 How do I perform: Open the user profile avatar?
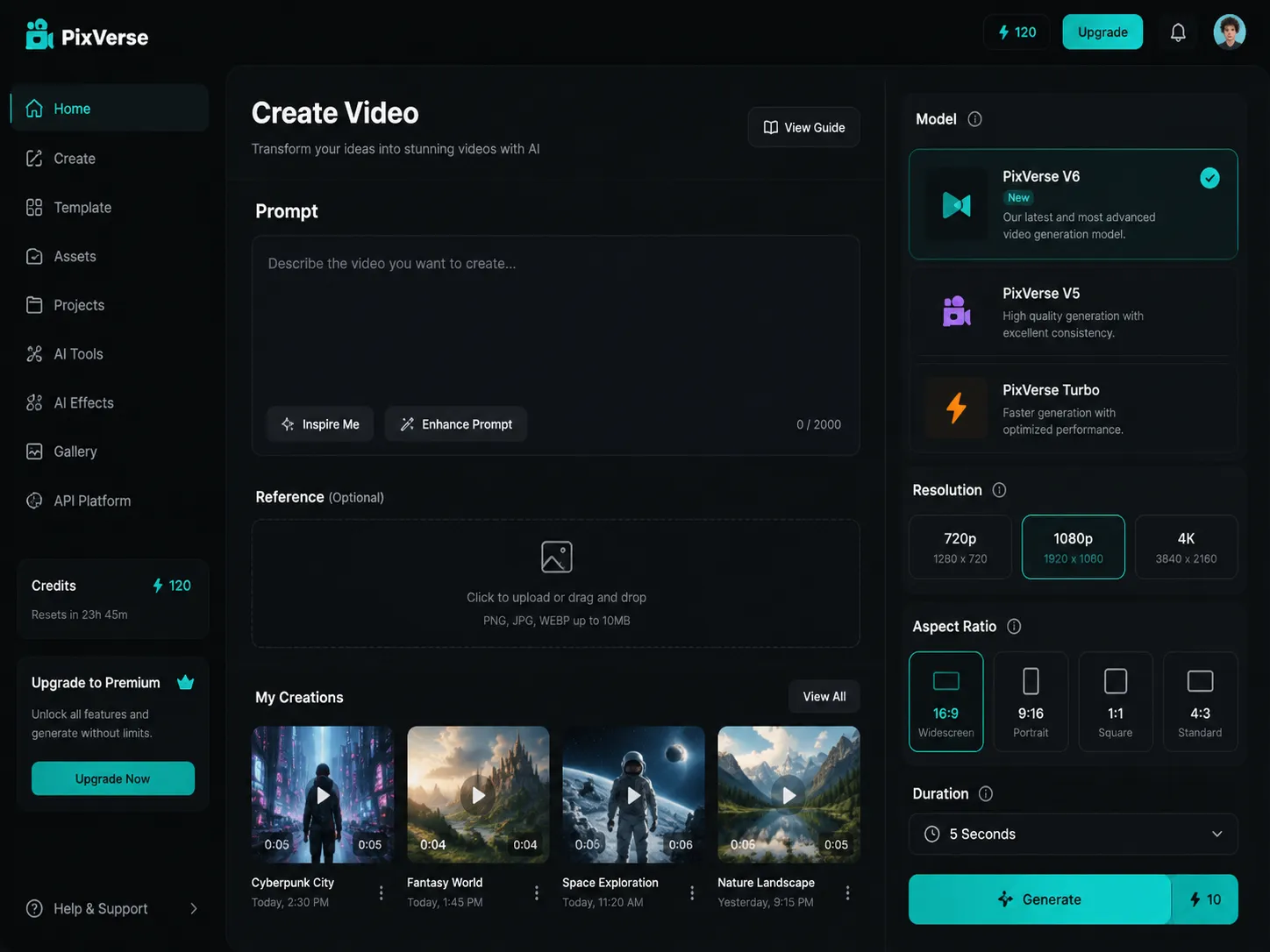1230,32
